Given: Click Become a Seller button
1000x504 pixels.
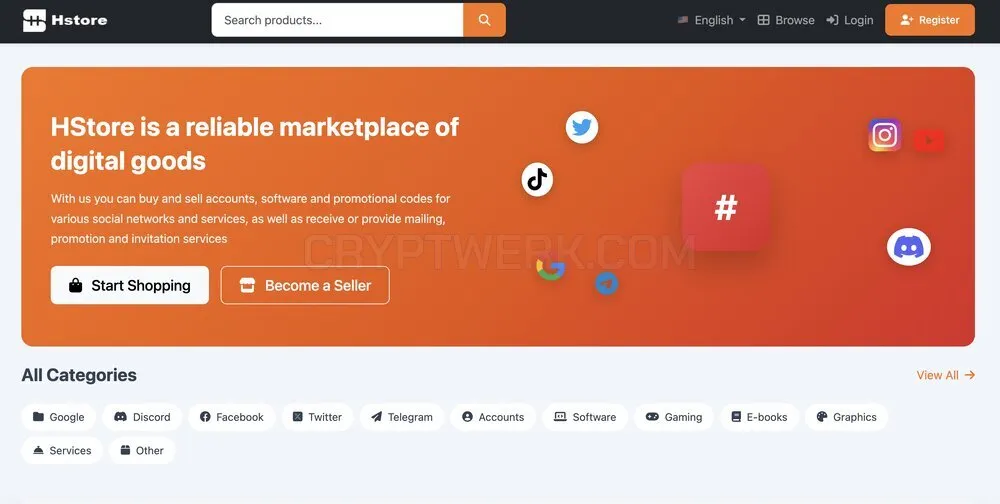Looking at the screenshot, I should click(x=305, y=285).
